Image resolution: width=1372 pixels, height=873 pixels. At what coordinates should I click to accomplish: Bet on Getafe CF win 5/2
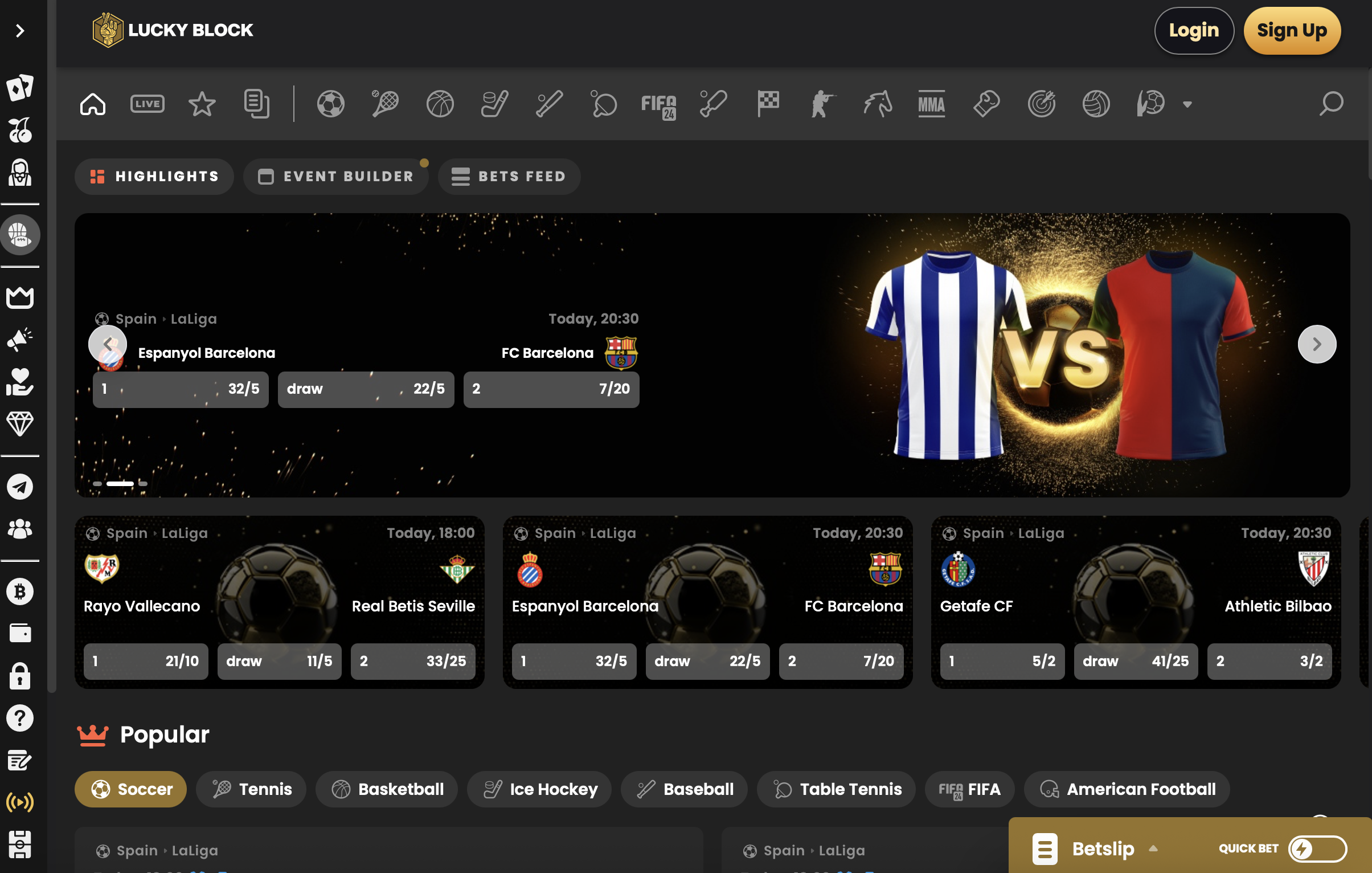click(1002, 662)
